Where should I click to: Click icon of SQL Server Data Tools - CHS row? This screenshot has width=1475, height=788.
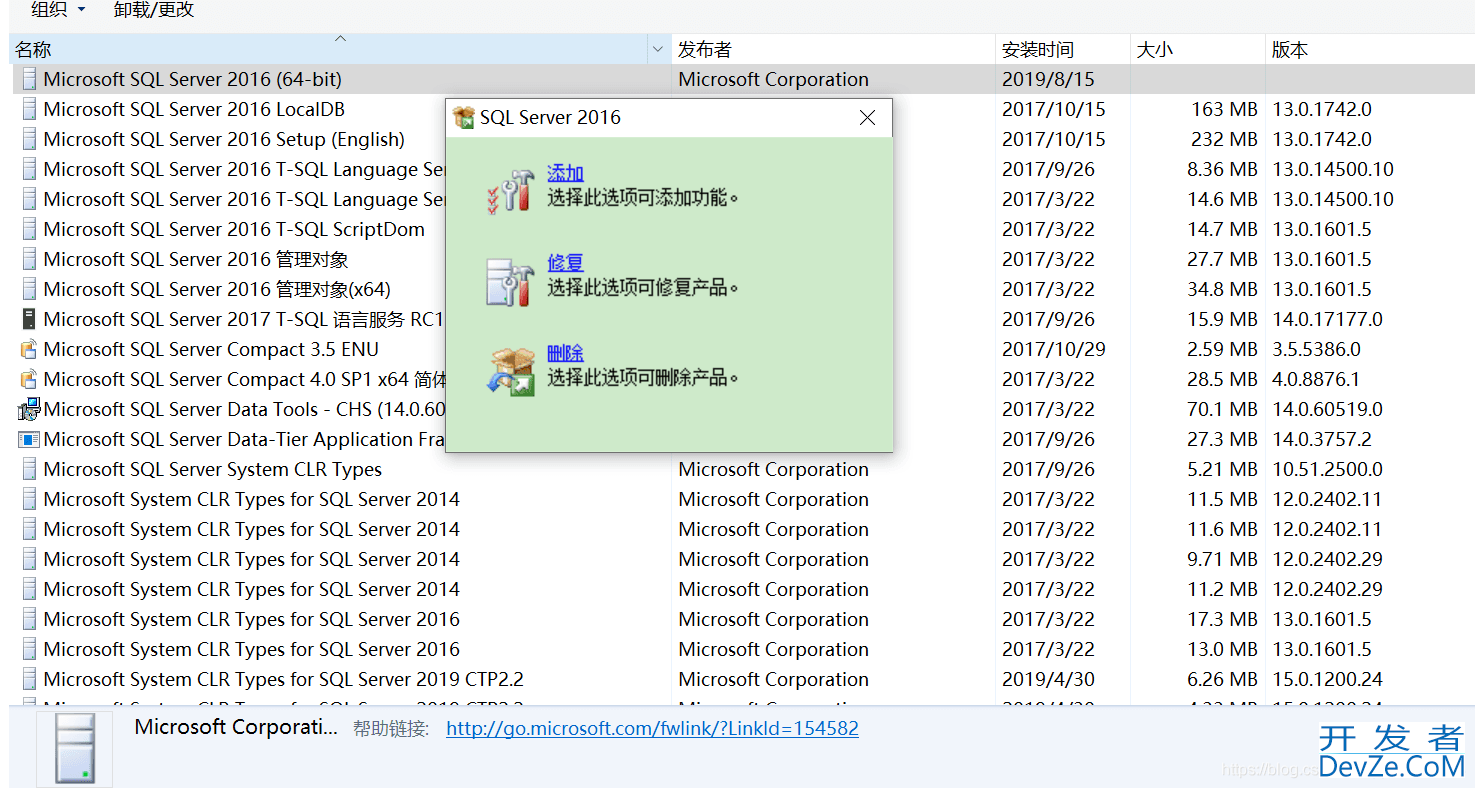click(29, 409)
